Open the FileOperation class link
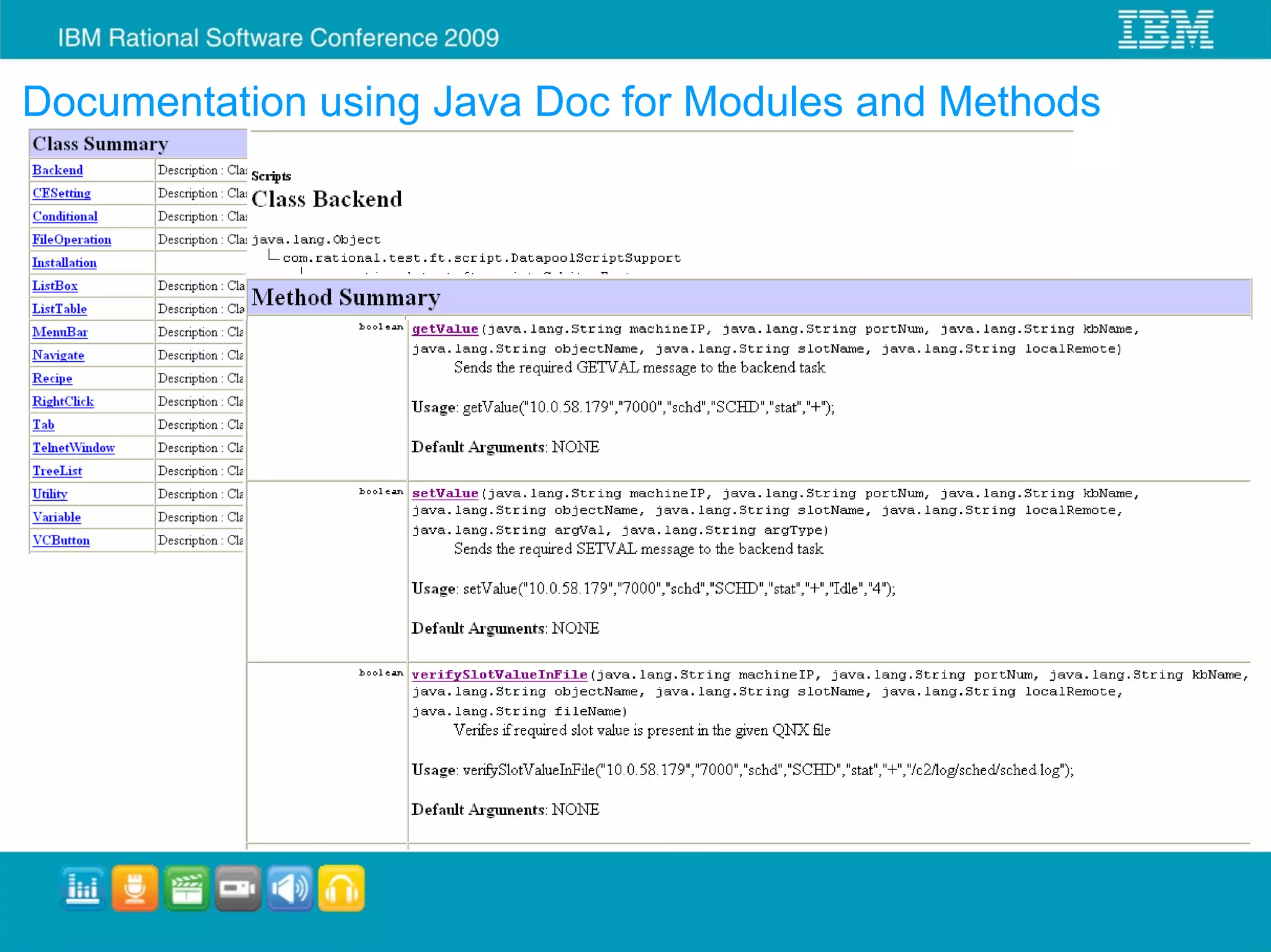 tap(72, 240)
